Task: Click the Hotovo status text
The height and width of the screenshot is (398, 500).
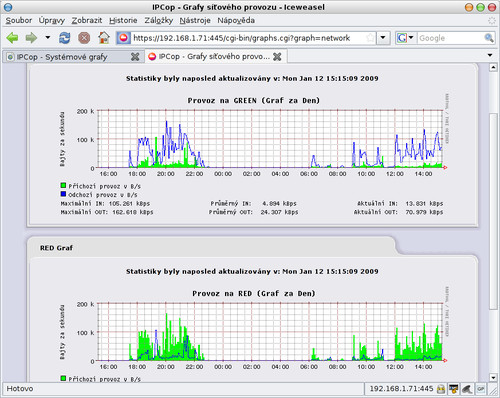Action: pos(20,389)
